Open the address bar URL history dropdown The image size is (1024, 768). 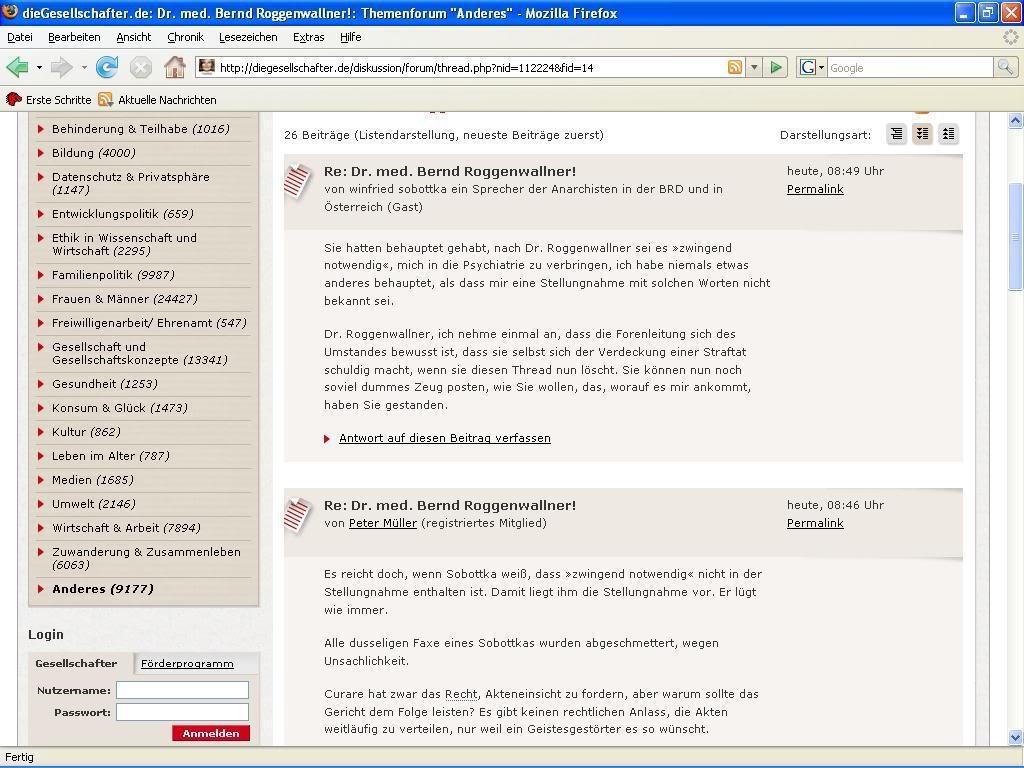tap(754, 68)
